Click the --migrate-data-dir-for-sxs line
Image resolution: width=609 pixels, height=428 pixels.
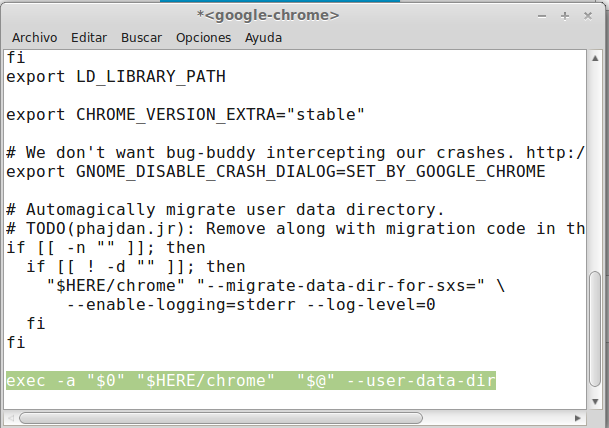click(276, 286)
